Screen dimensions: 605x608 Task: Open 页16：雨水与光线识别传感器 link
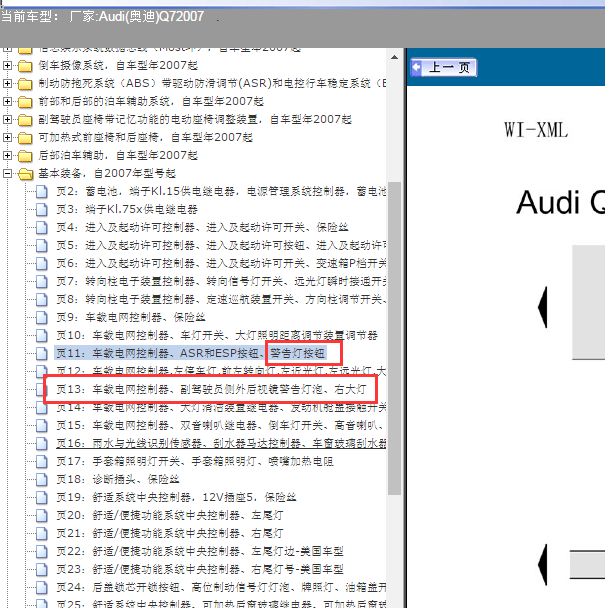221,443
